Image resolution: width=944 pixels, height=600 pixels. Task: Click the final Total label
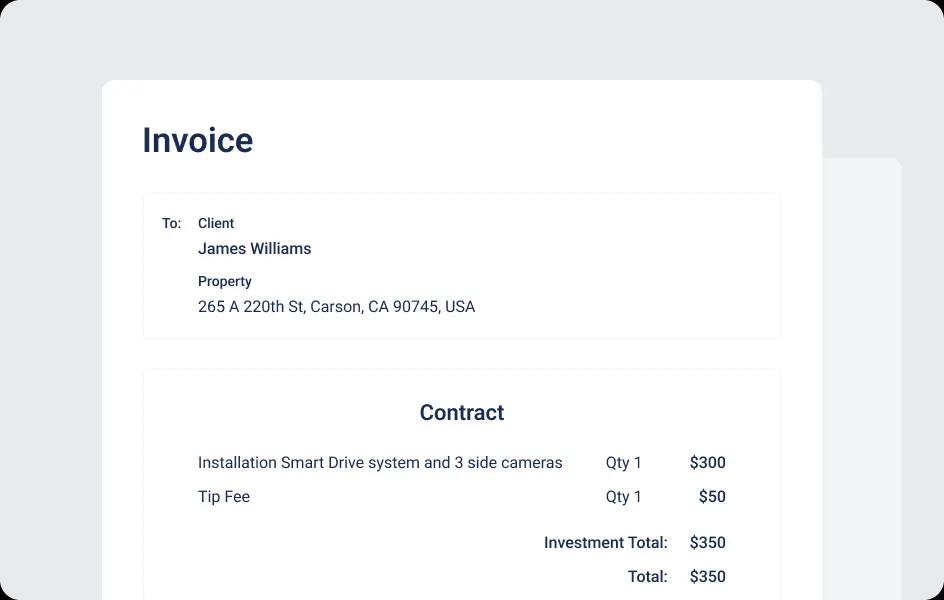tap(648, 577)
